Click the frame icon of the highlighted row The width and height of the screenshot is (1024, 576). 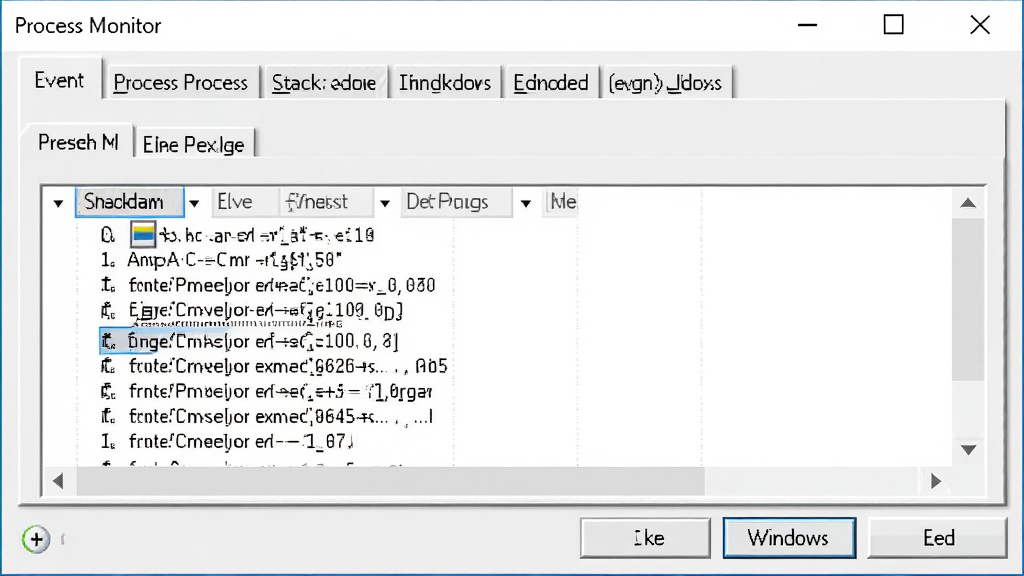(108, 341)
